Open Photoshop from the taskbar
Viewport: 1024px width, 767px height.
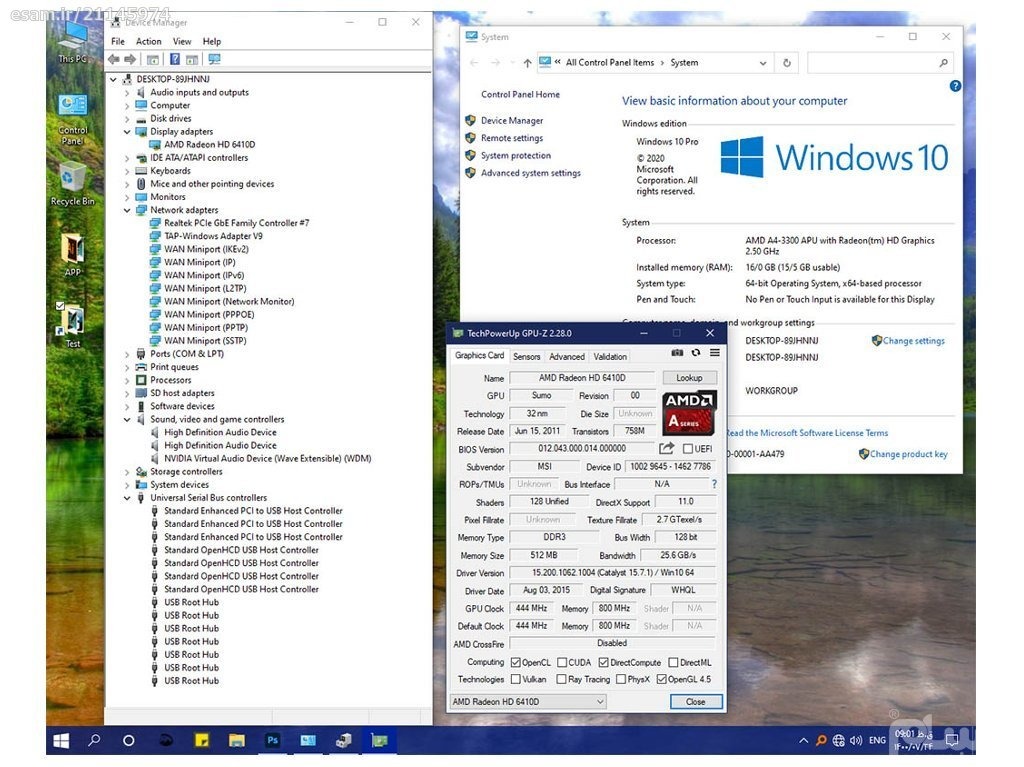[x=272, y=741]
